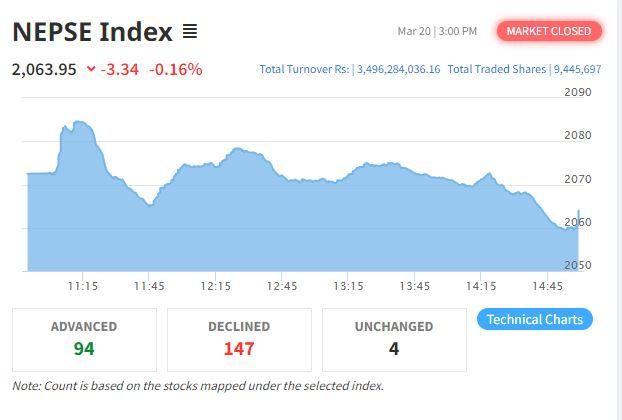Click the red down-arrow change indicator
Image resolution: width=622 pixels, height=420 pixels.
[91, 69]
